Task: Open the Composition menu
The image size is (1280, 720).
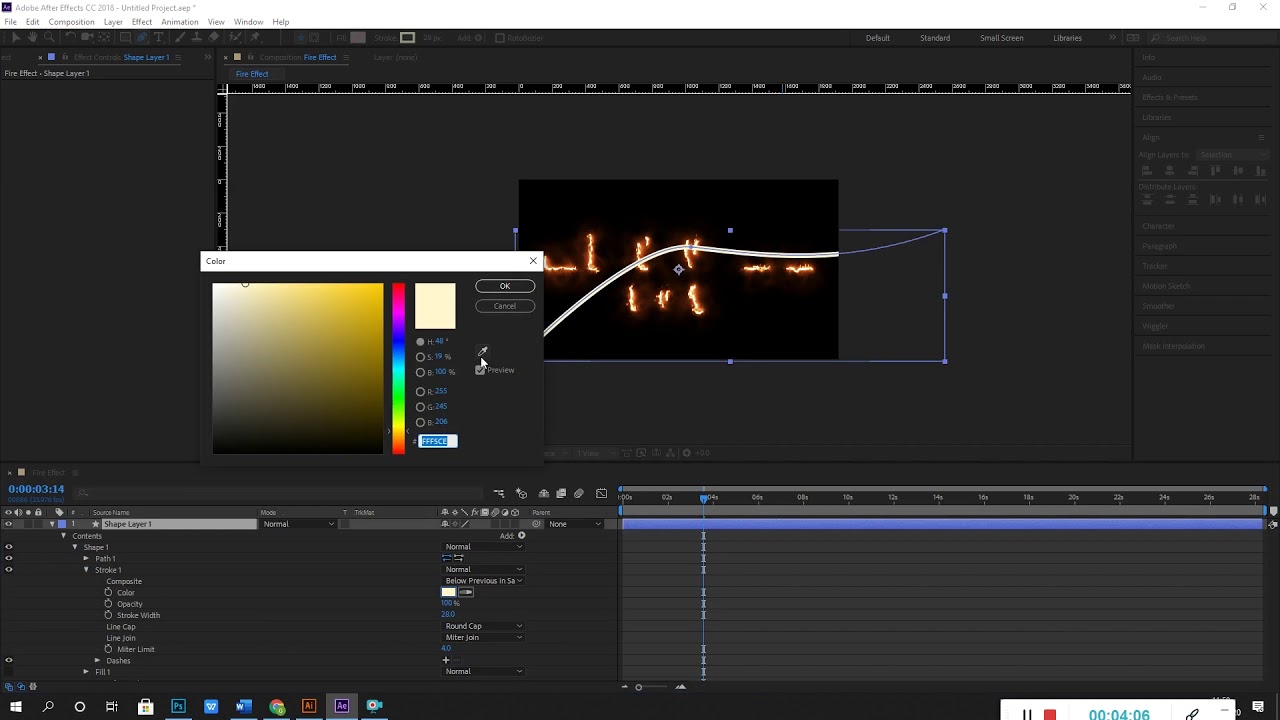Action: point(71,22)
